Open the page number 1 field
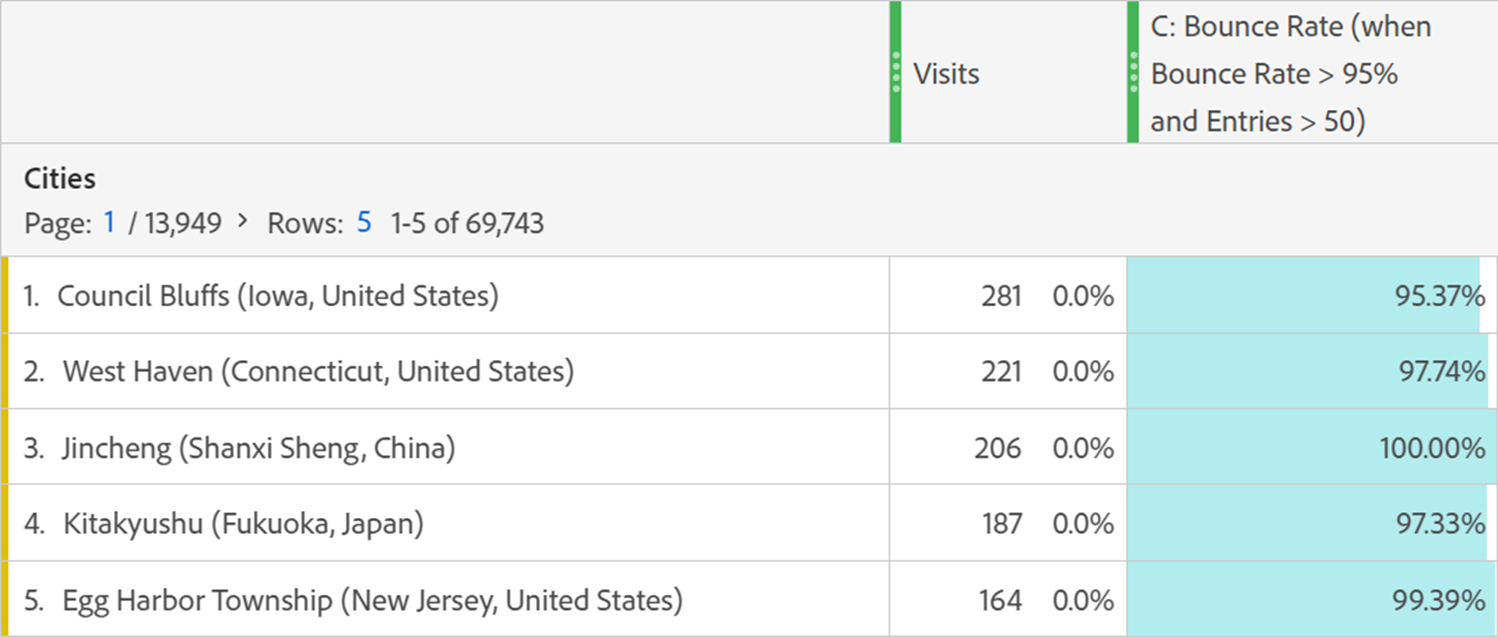 point(110,223)
